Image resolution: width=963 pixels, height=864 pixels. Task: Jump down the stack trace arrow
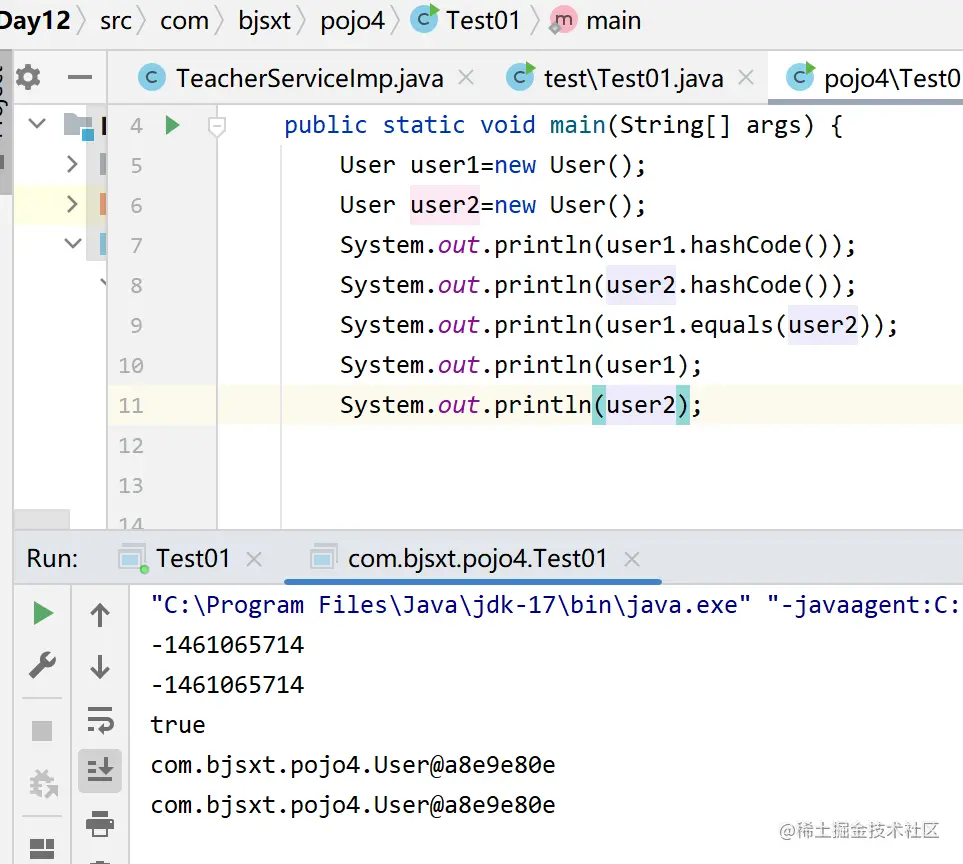tap(100, 667)
